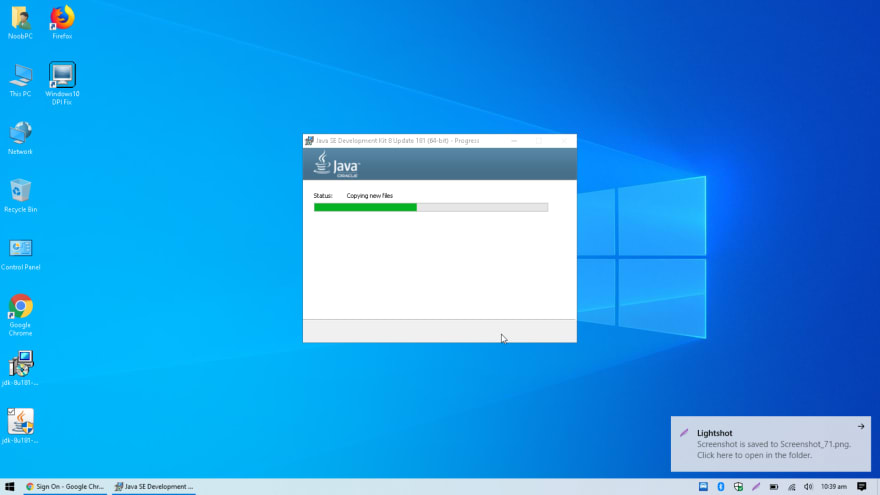Click the Bluetooth tray icon

pos(721,487)
